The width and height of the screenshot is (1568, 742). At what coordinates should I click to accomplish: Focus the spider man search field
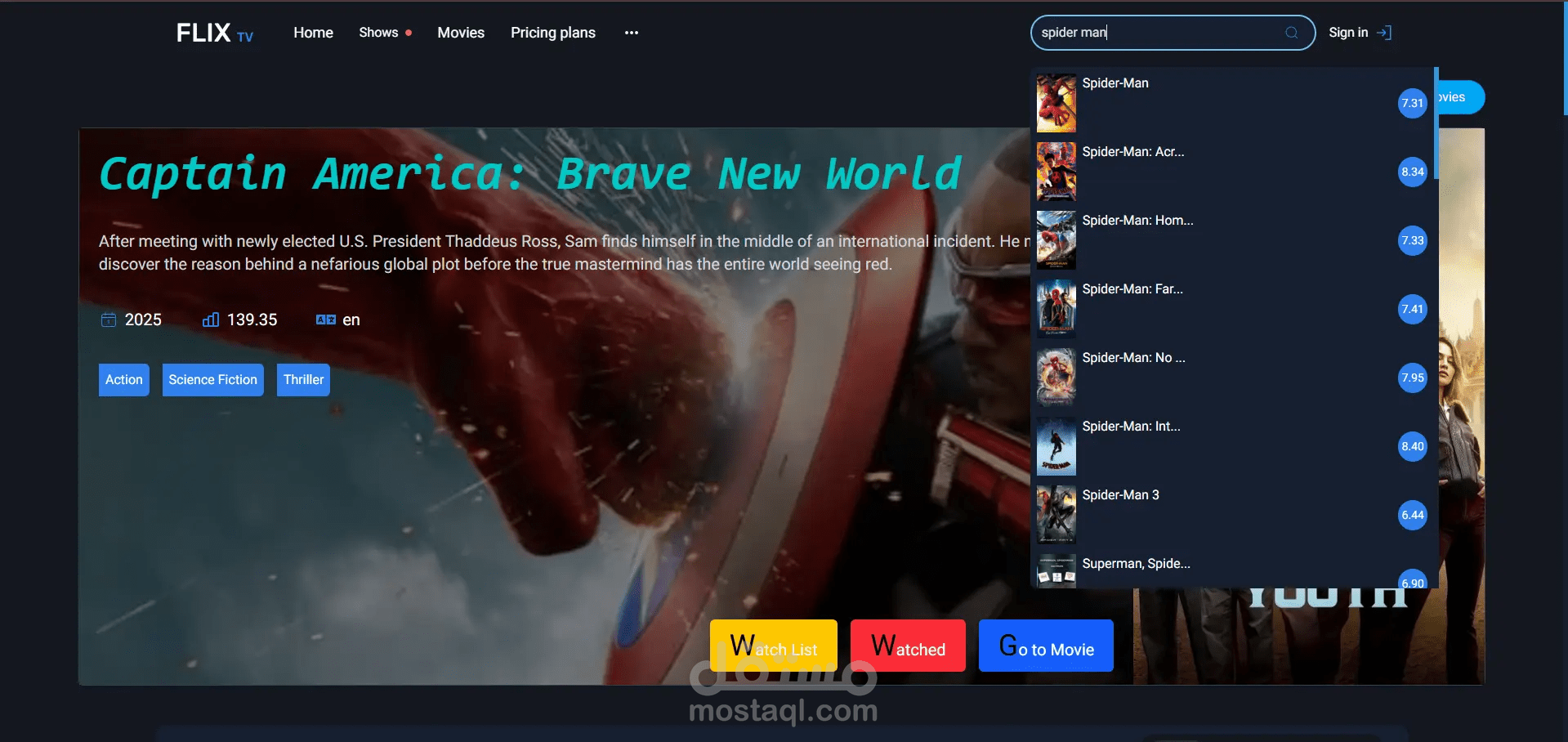(1173, 33)
